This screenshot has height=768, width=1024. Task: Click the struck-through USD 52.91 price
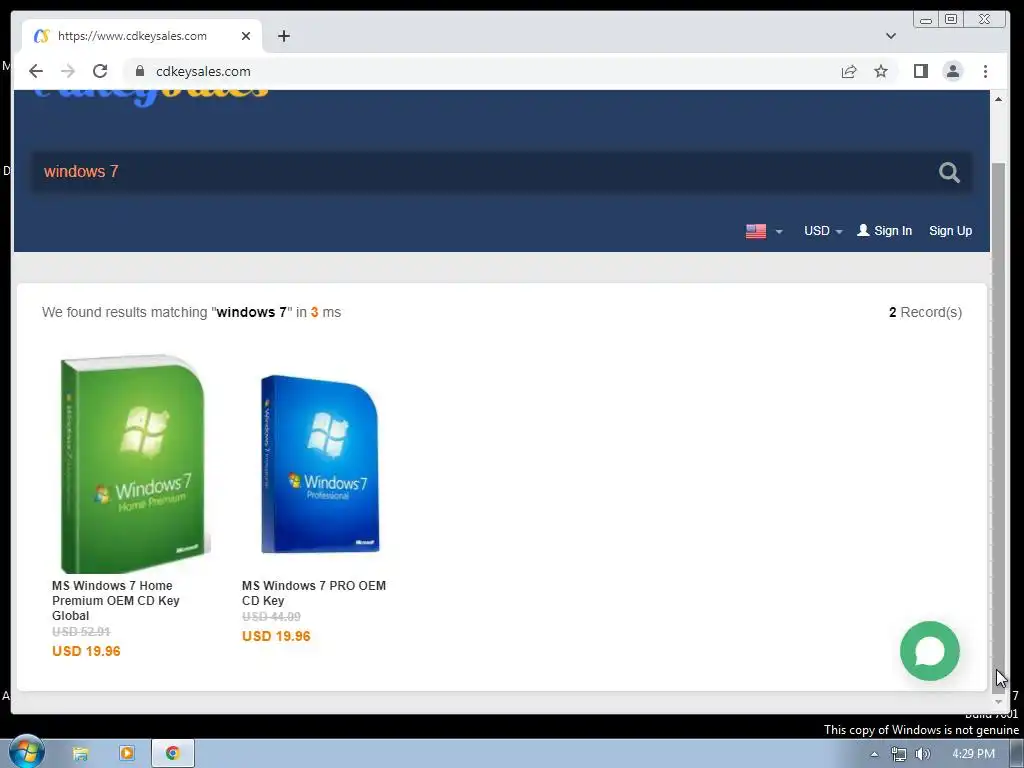81,632
